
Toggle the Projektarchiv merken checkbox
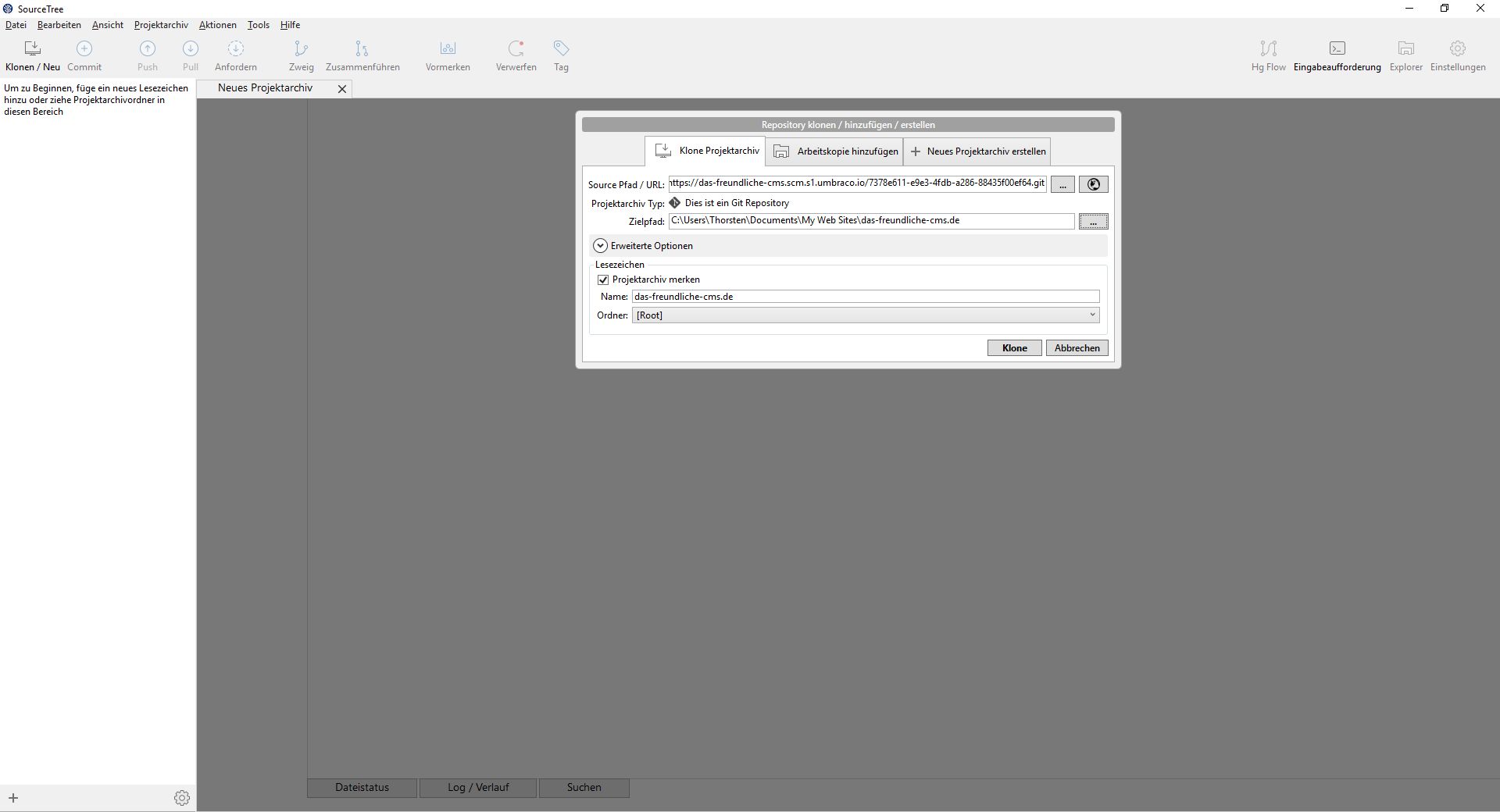pyautogui.click(x=603, y=280)
